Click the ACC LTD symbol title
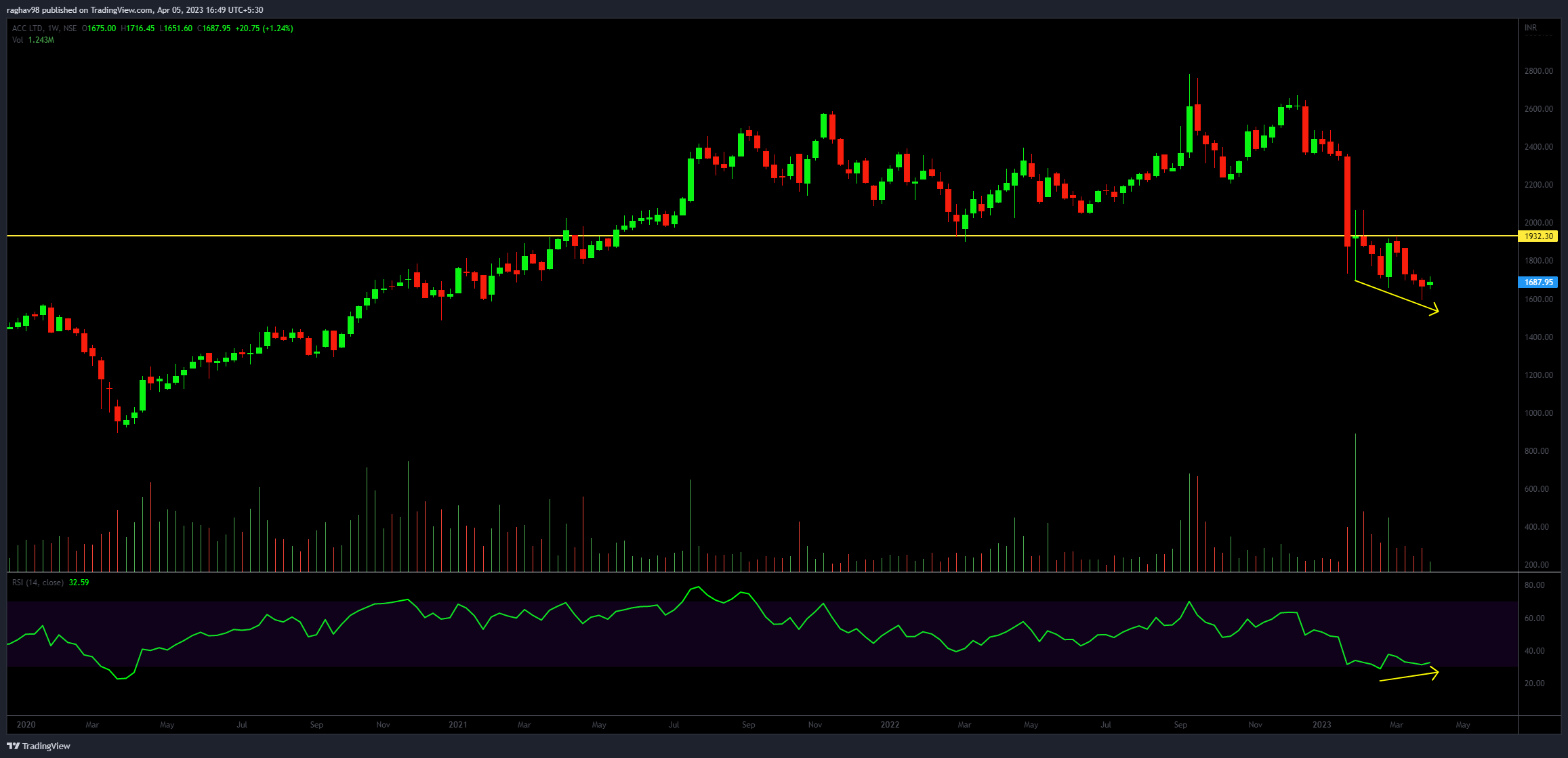 (27, 28)
